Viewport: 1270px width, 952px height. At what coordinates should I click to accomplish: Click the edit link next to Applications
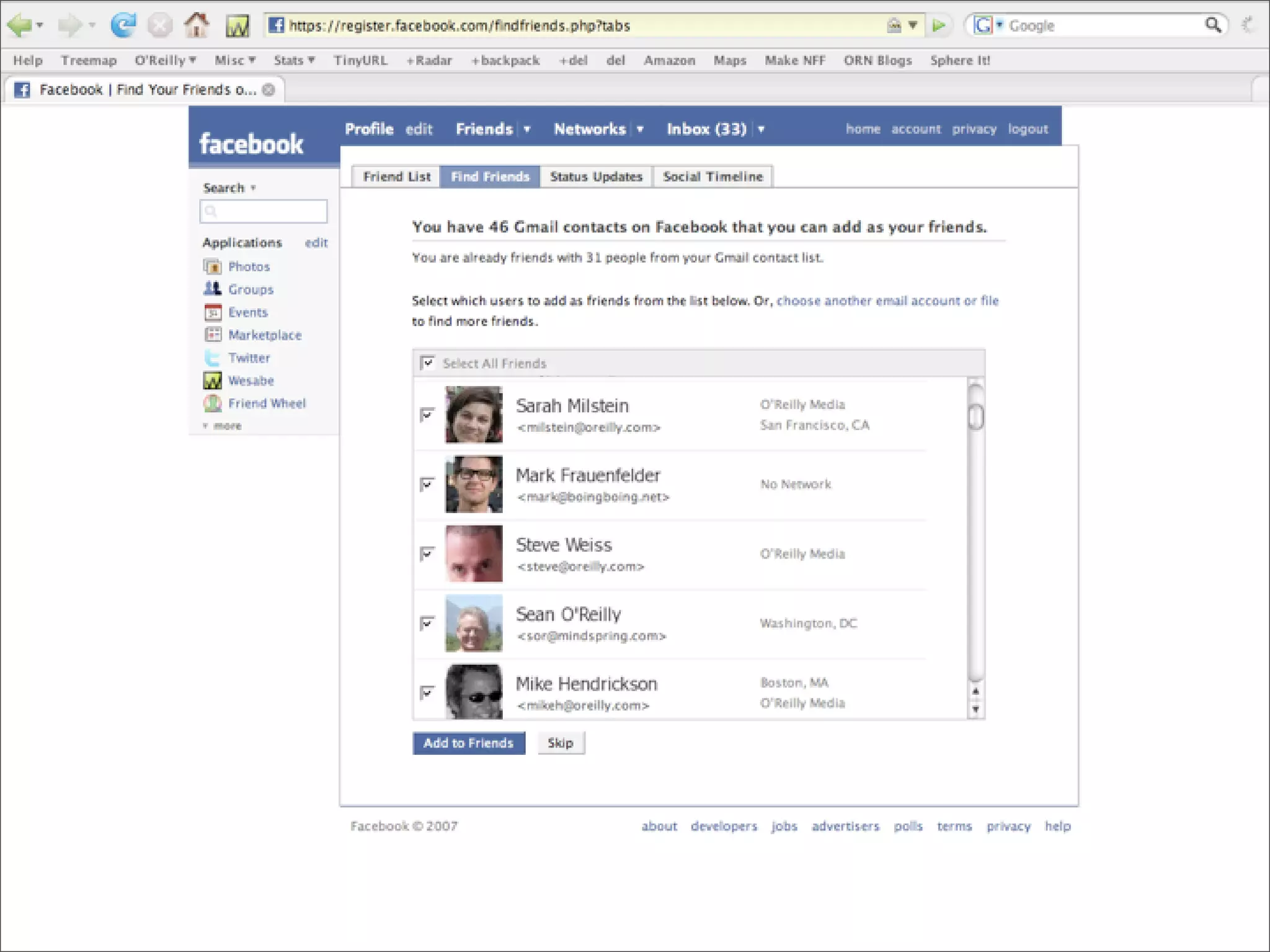click(316, 242)
